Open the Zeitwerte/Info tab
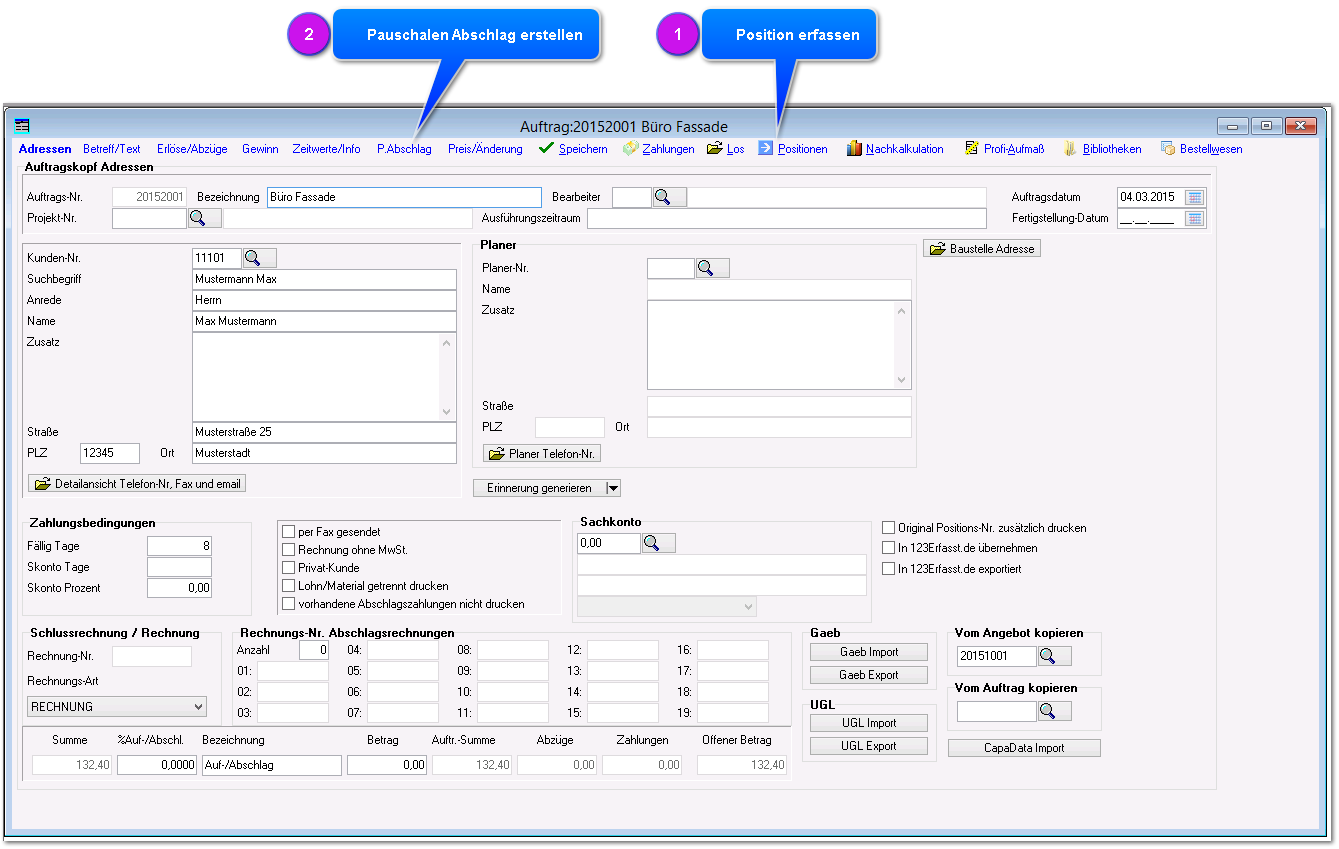This screenshot has height=849, width=1339. click(x=326, y=149)
